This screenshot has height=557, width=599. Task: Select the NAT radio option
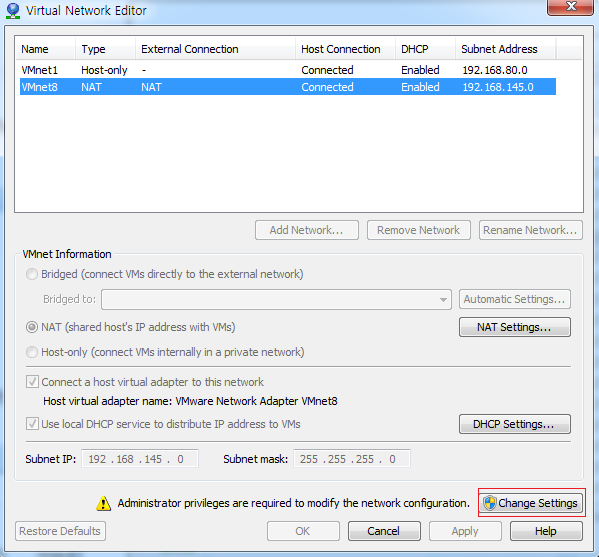click(32, 327)
